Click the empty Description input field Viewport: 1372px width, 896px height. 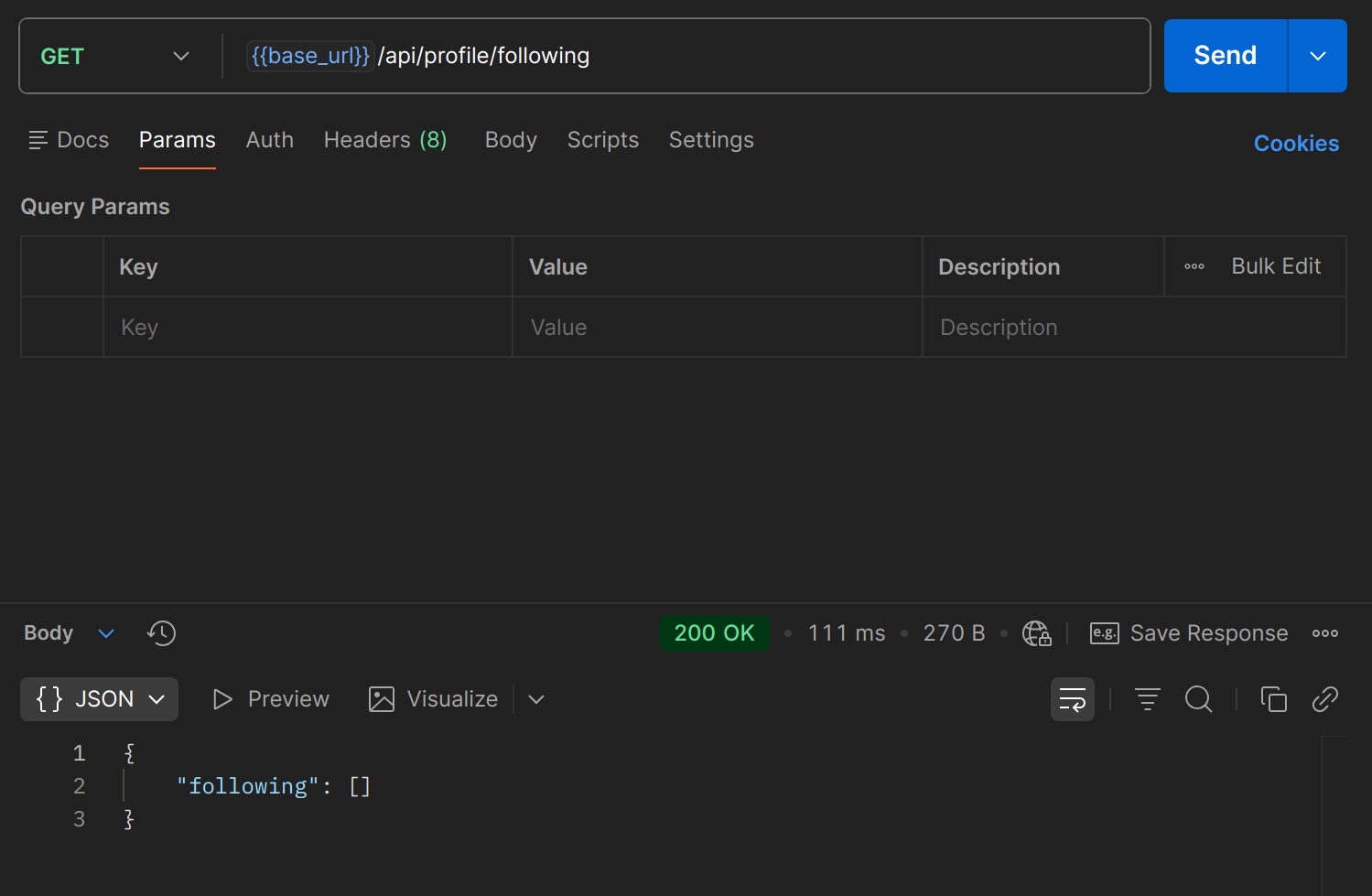coord(1134,328)
